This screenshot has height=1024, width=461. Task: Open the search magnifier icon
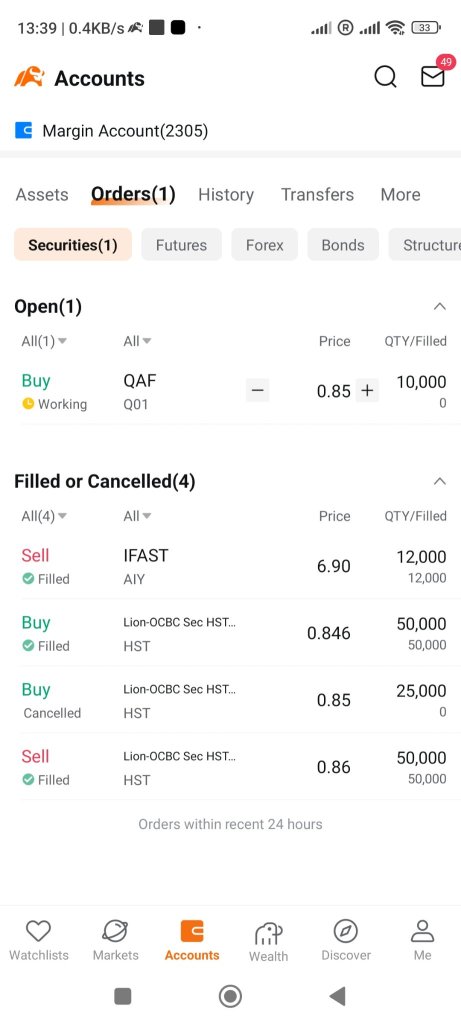[x=385, y=77]
